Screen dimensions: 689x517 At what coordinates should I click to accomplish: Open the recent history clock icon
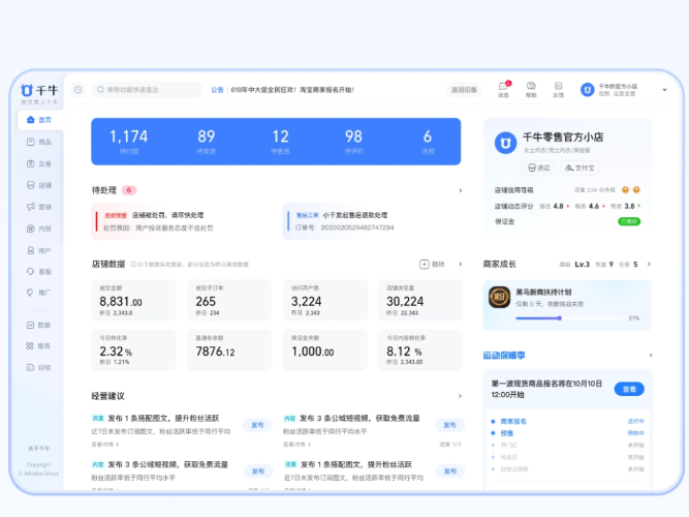pos(78,90)
